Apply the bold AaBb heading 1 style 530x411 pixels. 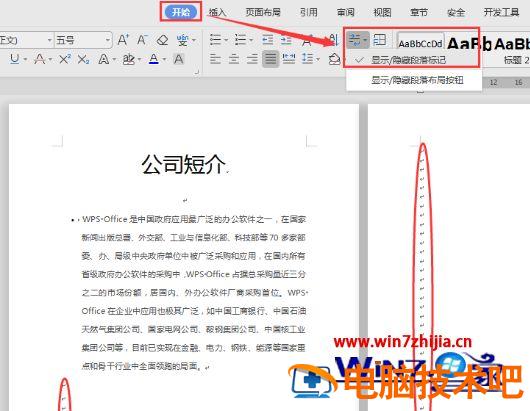click(x=469, y=44)
